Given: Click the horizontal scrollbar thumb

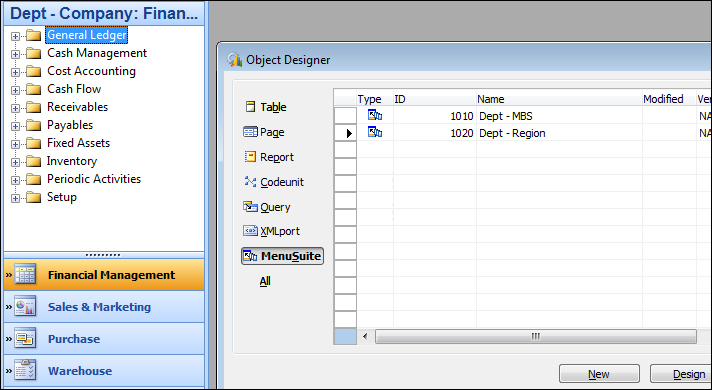Looking at the screenshot, I should (536, 336).
